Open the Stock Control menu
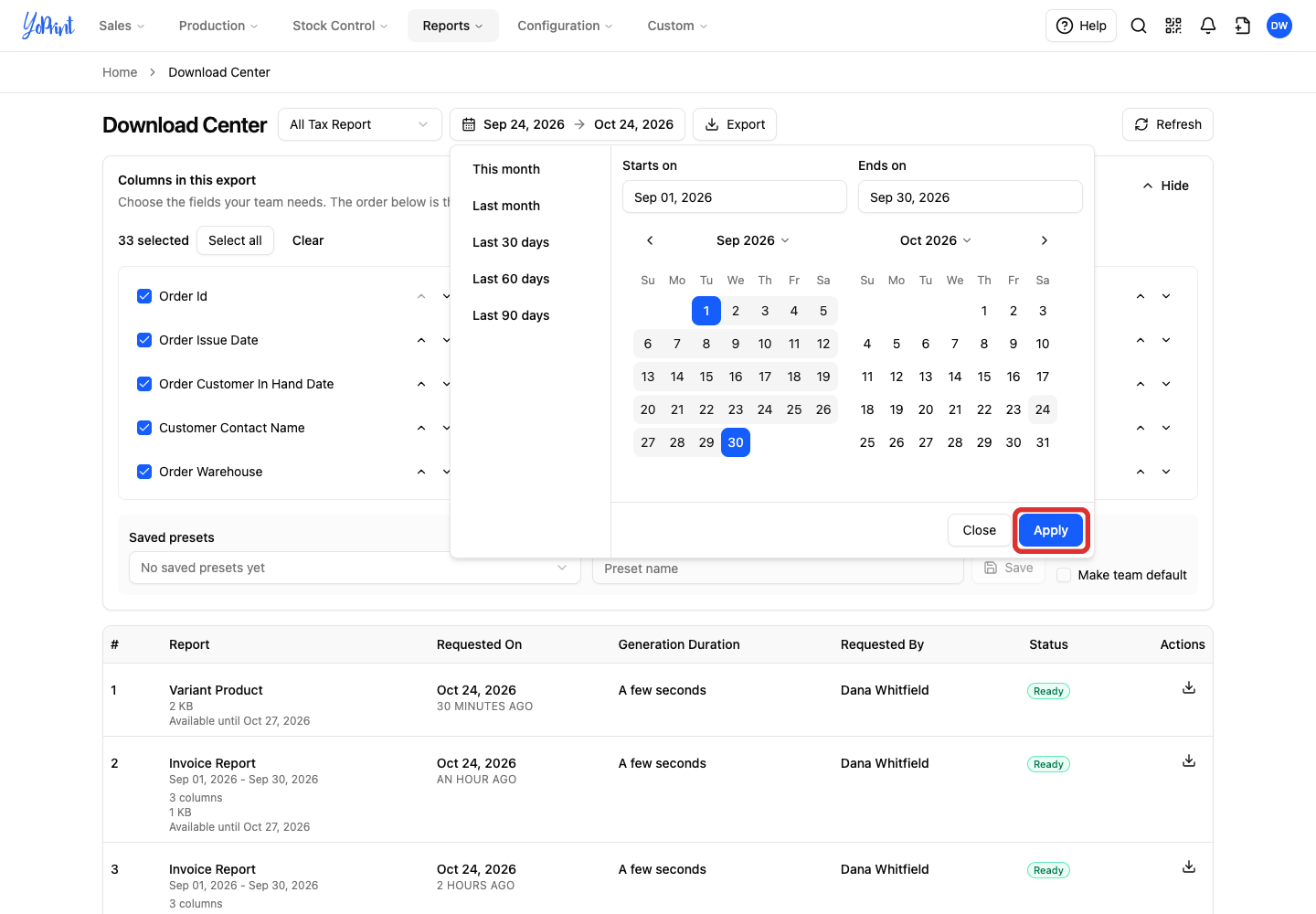This screenshot has width=1316, height=914. tap(340, 26)
